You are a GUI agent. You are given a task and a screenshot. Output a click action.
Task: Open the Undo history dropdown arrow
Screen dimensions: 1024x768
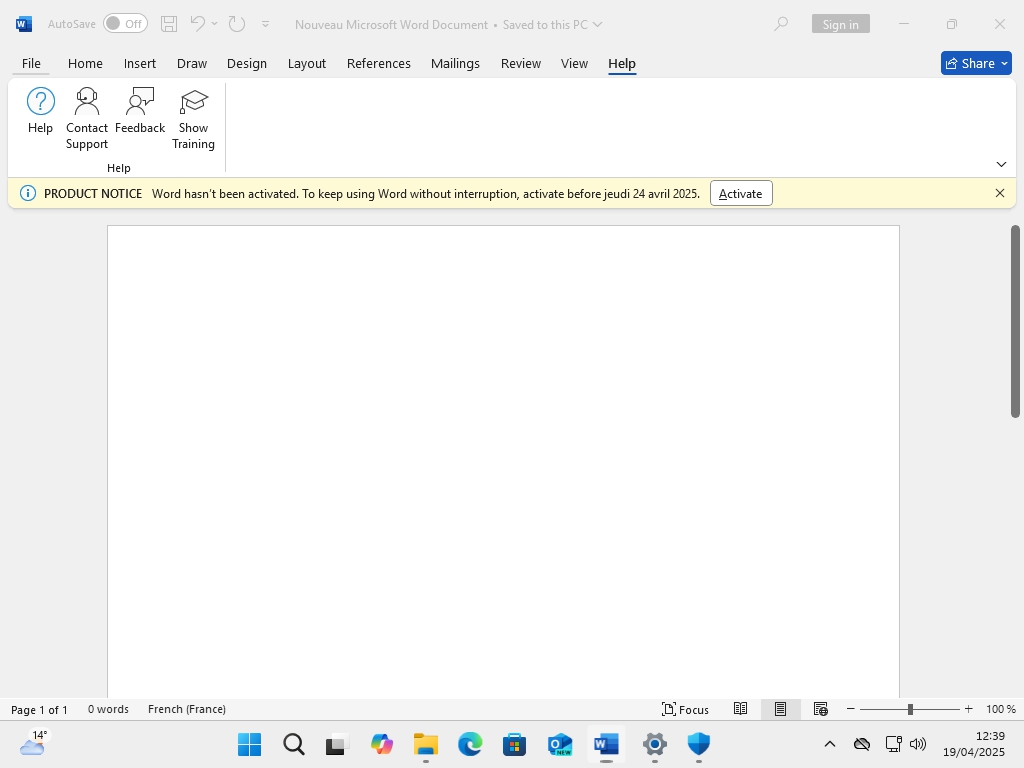[214, 24]
